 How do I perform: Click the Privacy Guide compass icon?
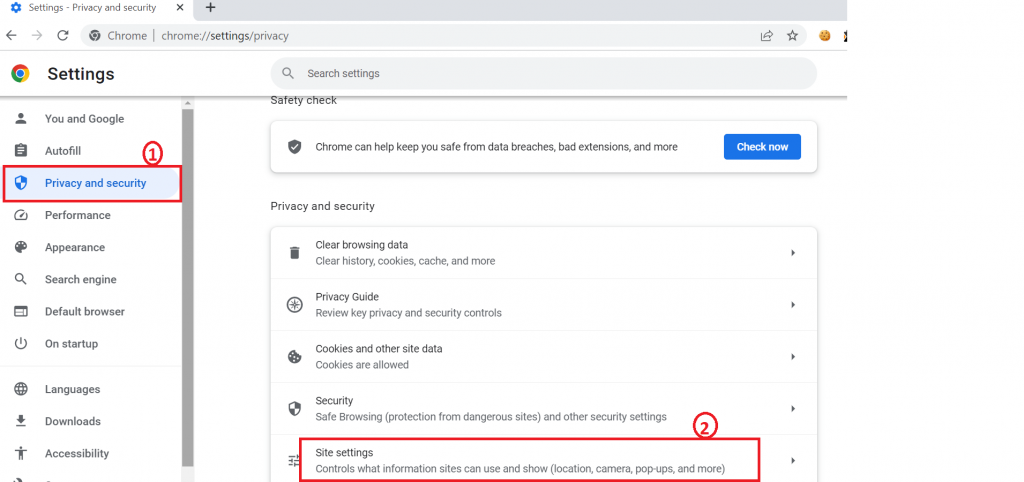pos(294,305)
